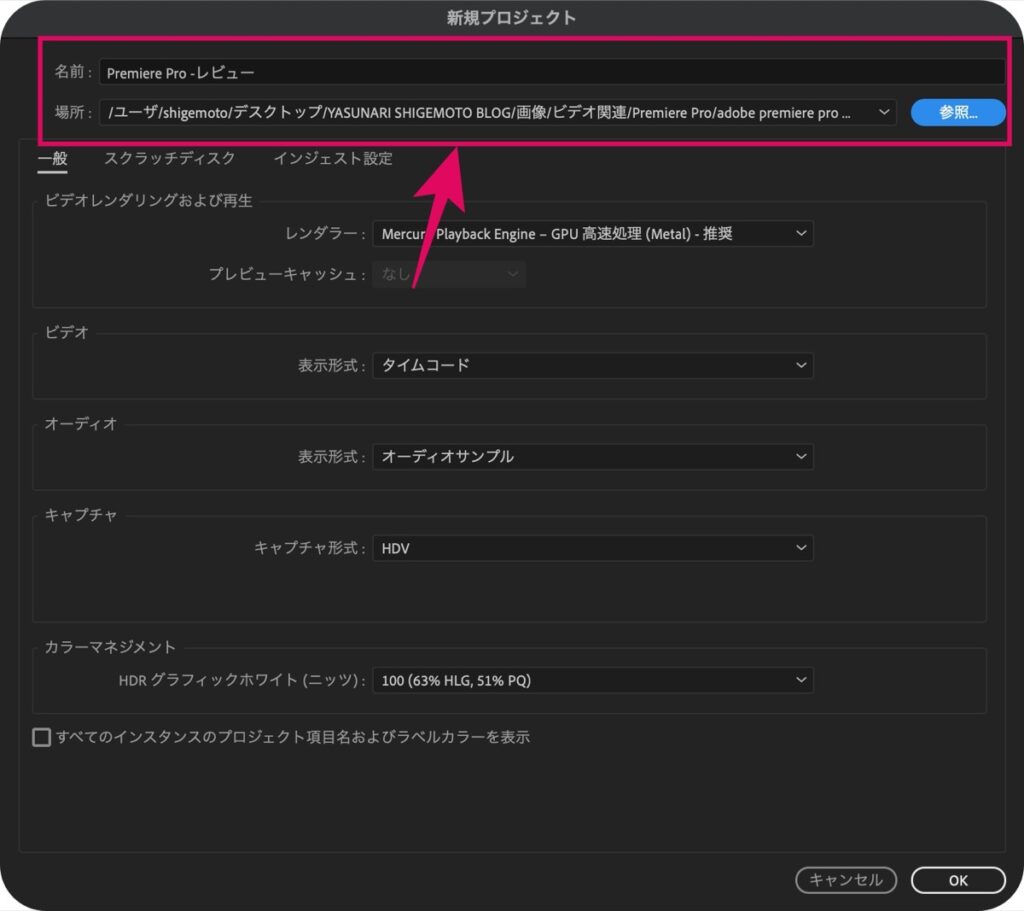Click the ビデオレンダリングおよび再生 section heading
This screenshot has width=1024, height=911.
[148, 200]
